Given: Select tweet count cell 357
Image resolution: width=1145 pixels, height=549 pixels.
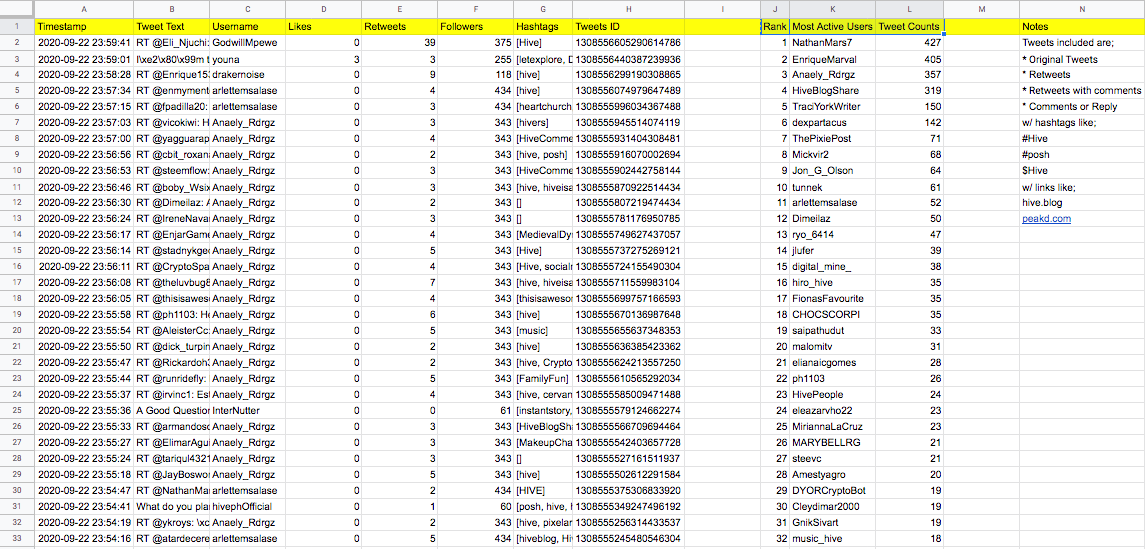Looking at the screenshot, I should click(x=910, y=74).
